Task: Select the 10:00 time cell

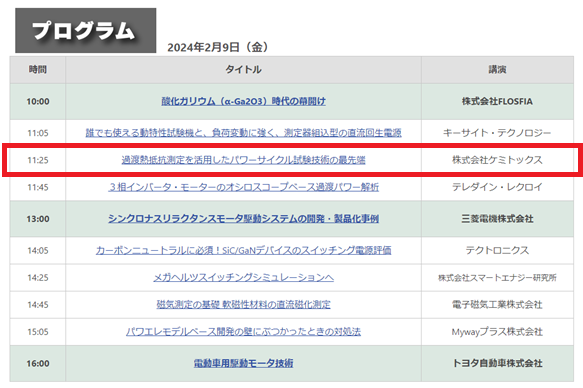Action: pos(38,101)
